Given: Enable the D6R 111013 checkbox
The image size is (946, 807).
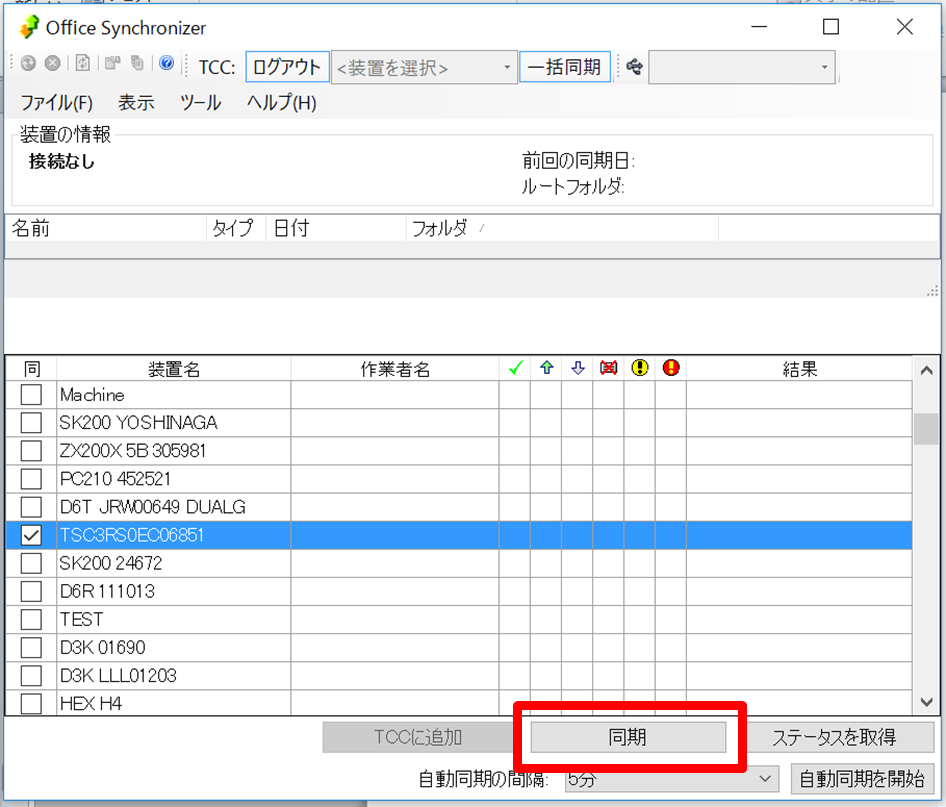Looking at the screenshot, I should [31, 591].
